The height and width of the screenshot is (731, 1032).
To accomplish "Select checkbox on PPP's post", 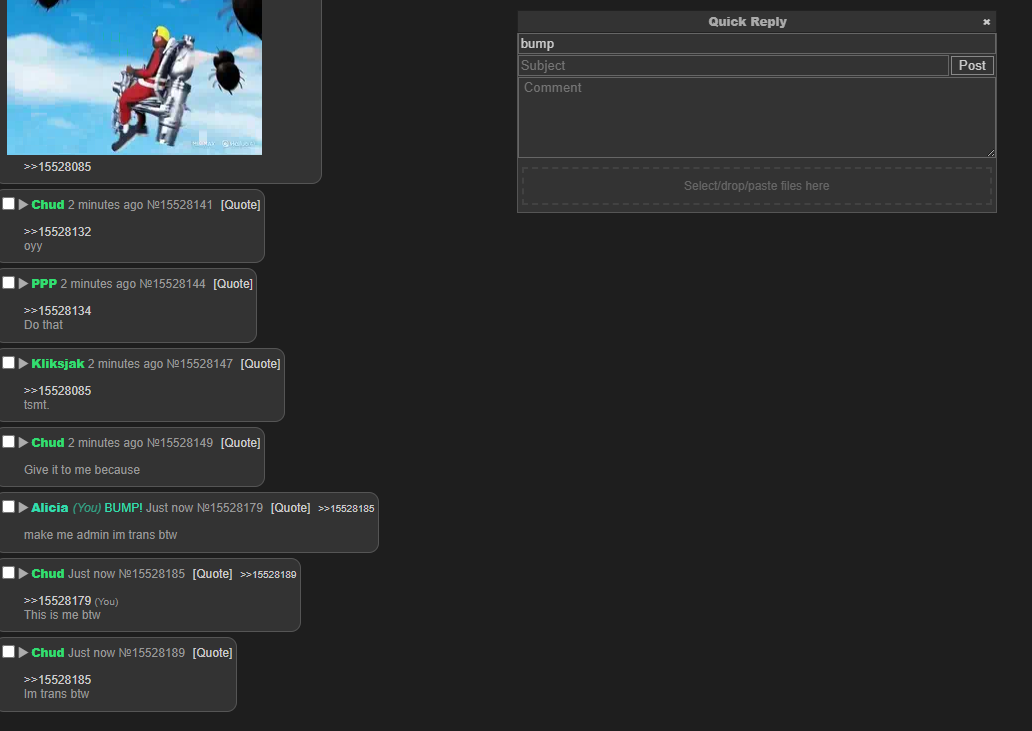I will coord(9,283).
